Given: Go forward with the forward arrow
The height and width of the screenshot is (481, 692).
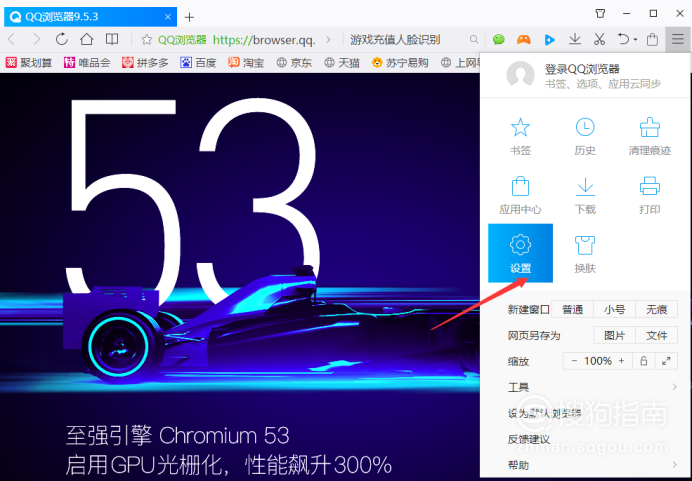Looking at the screenshot, I should point(37,40).
